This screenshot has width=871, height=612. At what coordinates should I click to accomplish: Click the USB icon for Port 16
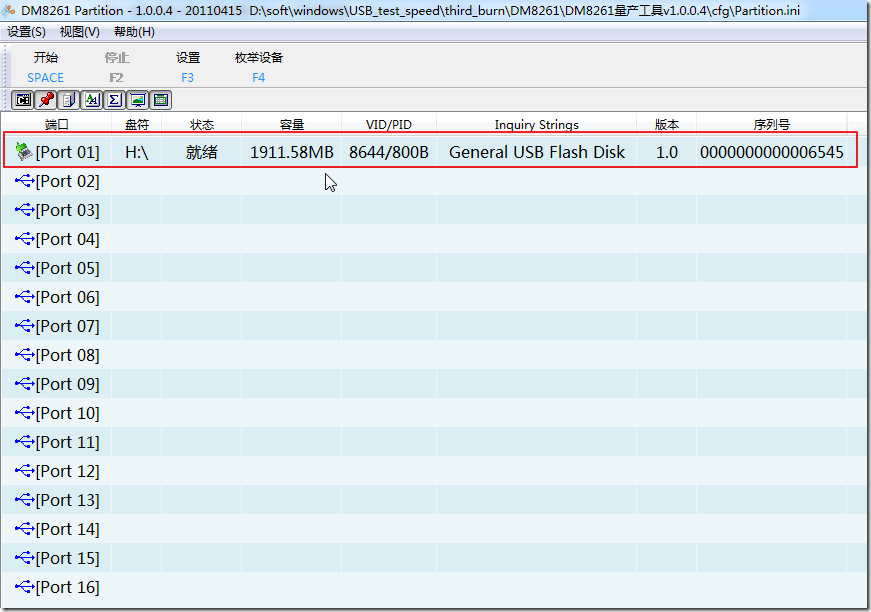tap(24, 586)
